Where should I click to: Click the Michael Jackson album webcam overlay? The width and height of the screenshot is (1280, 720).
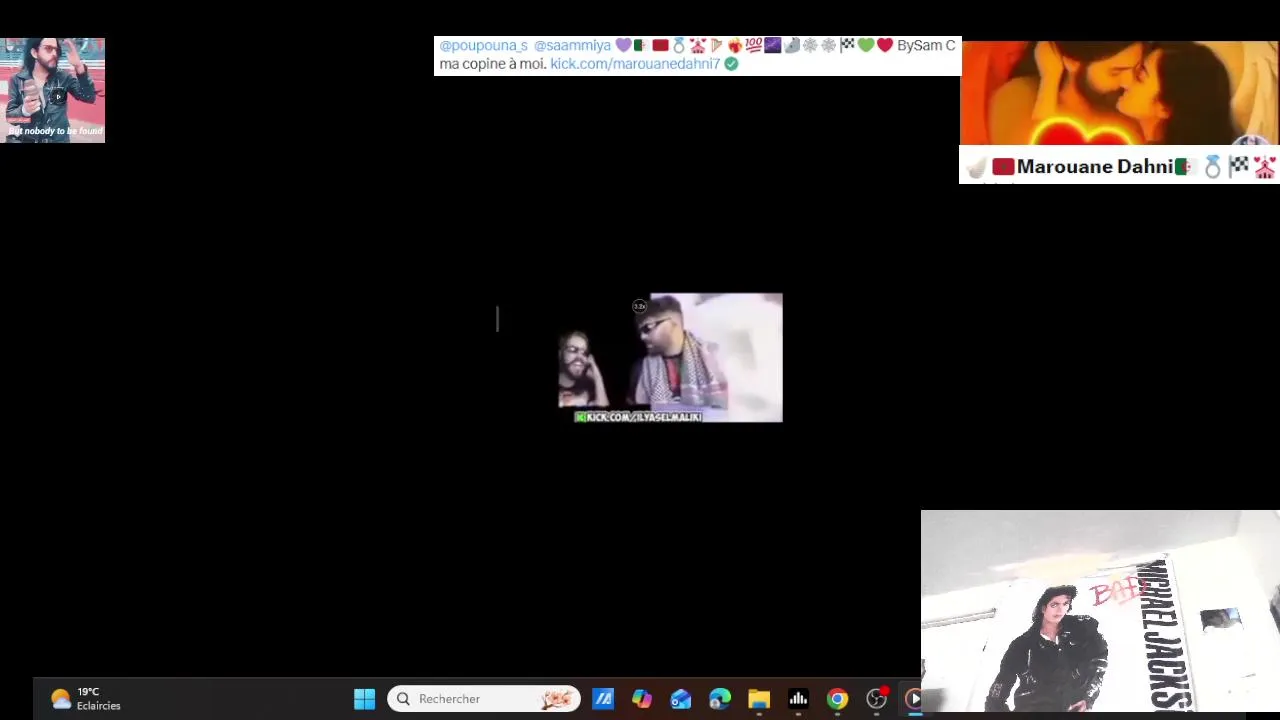1100,611
